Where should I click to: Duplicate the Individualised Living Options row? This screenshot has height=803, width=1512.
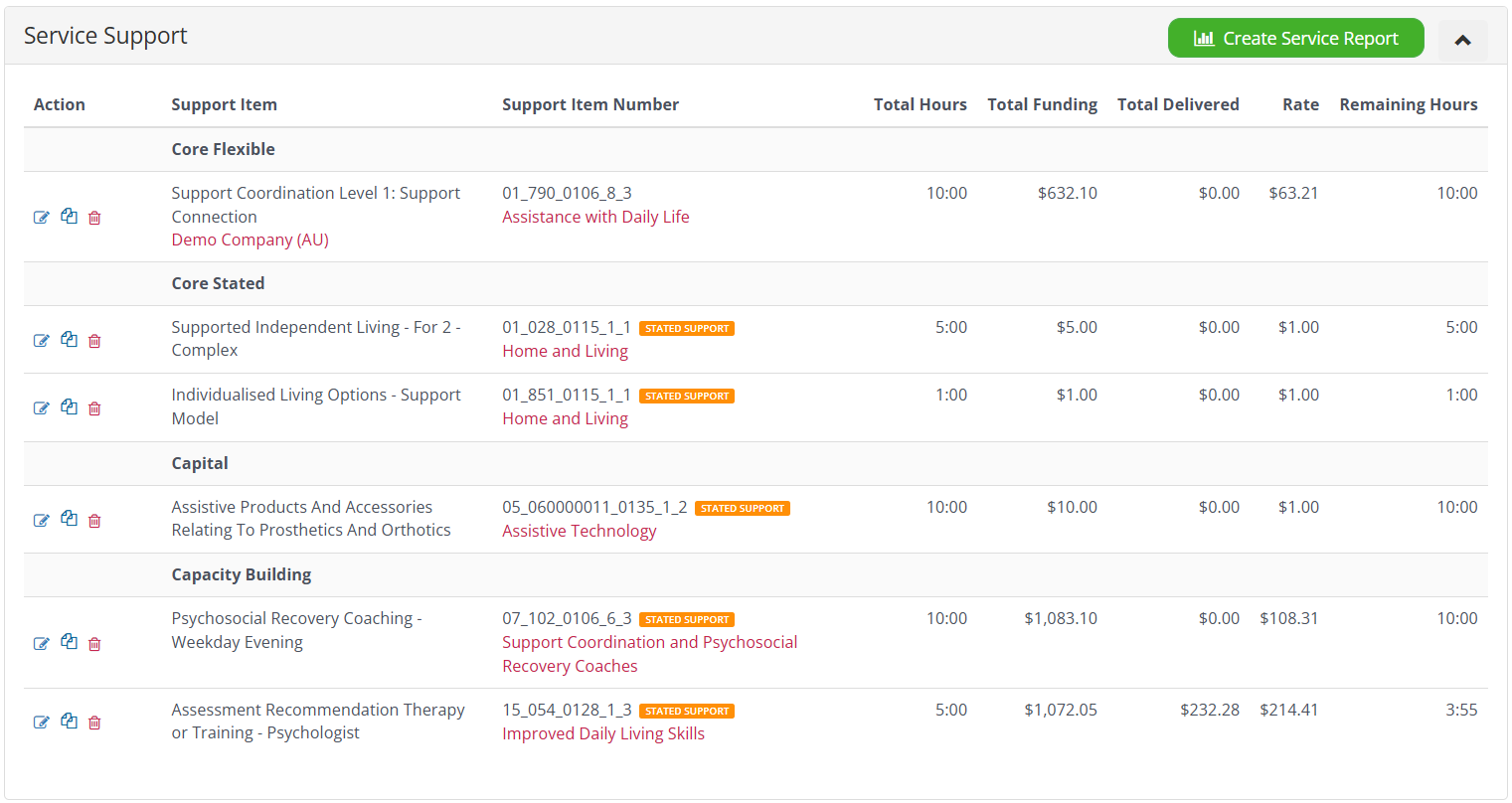pos(69,407)
